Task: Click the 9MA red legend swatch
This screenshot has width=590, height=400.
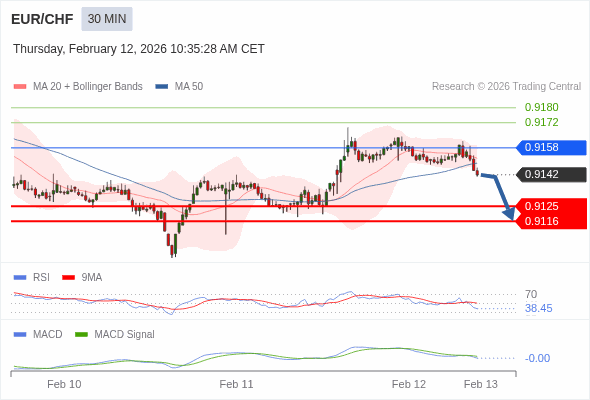Action: point(68,278)
